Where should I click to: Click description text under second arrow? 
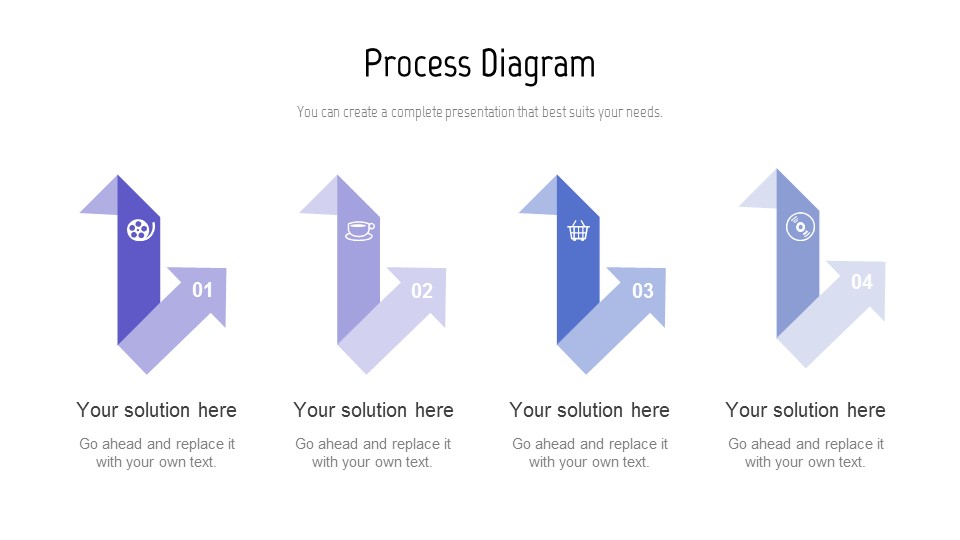click(373, 452)
